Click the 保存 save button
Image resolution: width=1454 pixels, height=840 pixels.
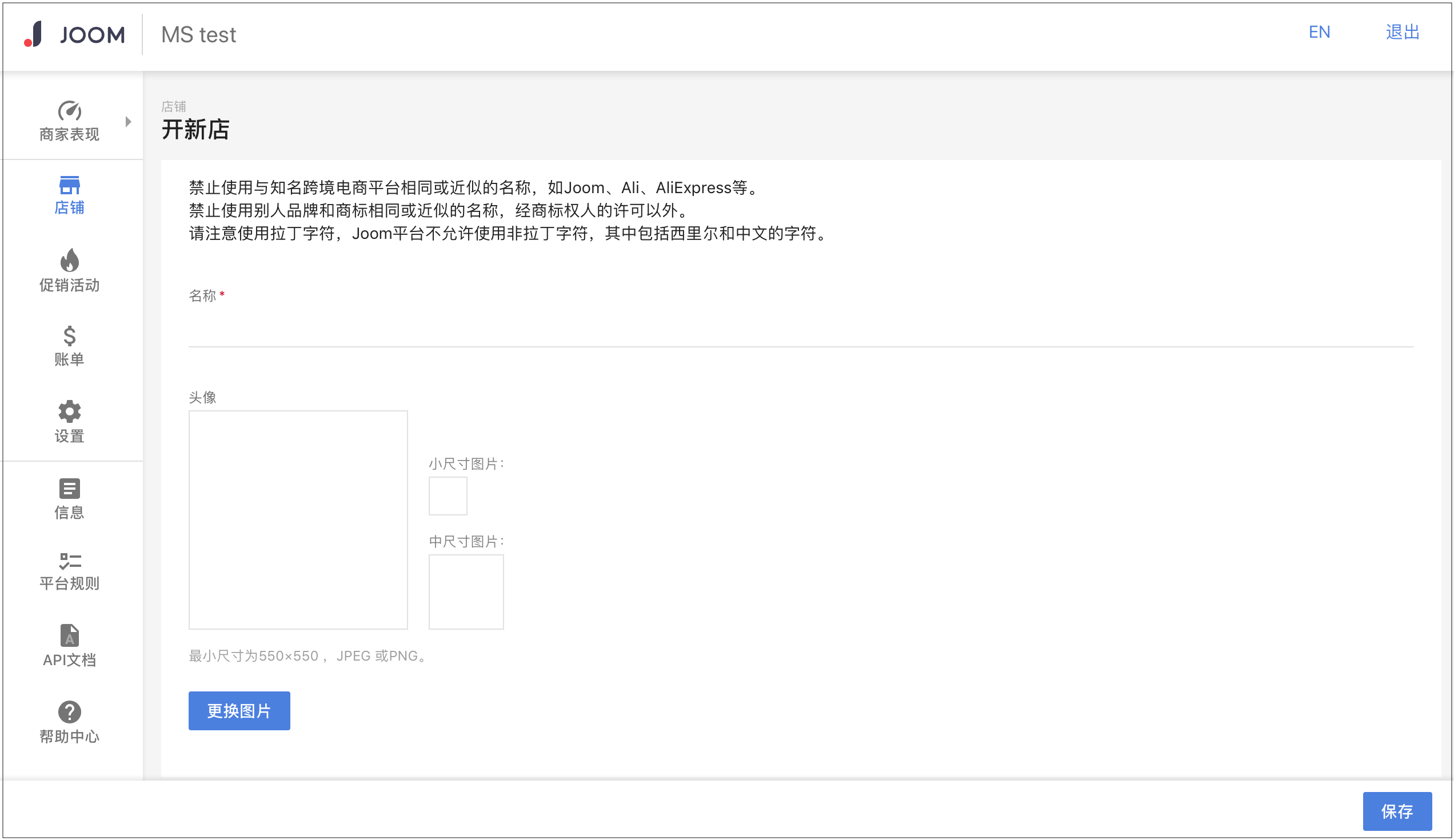[1397, 811]
